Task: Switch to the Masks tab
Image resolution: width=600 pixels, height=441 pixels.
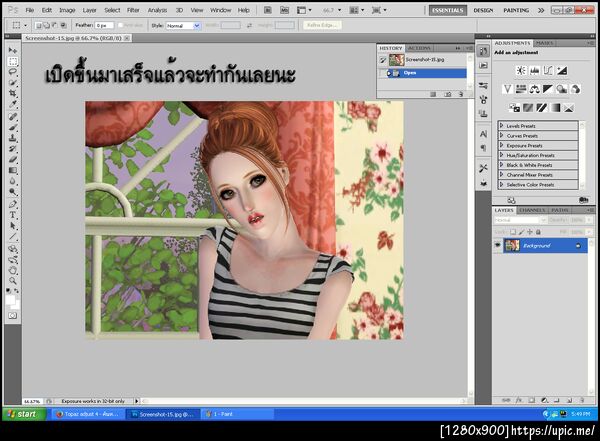Action: click(544, 43)
